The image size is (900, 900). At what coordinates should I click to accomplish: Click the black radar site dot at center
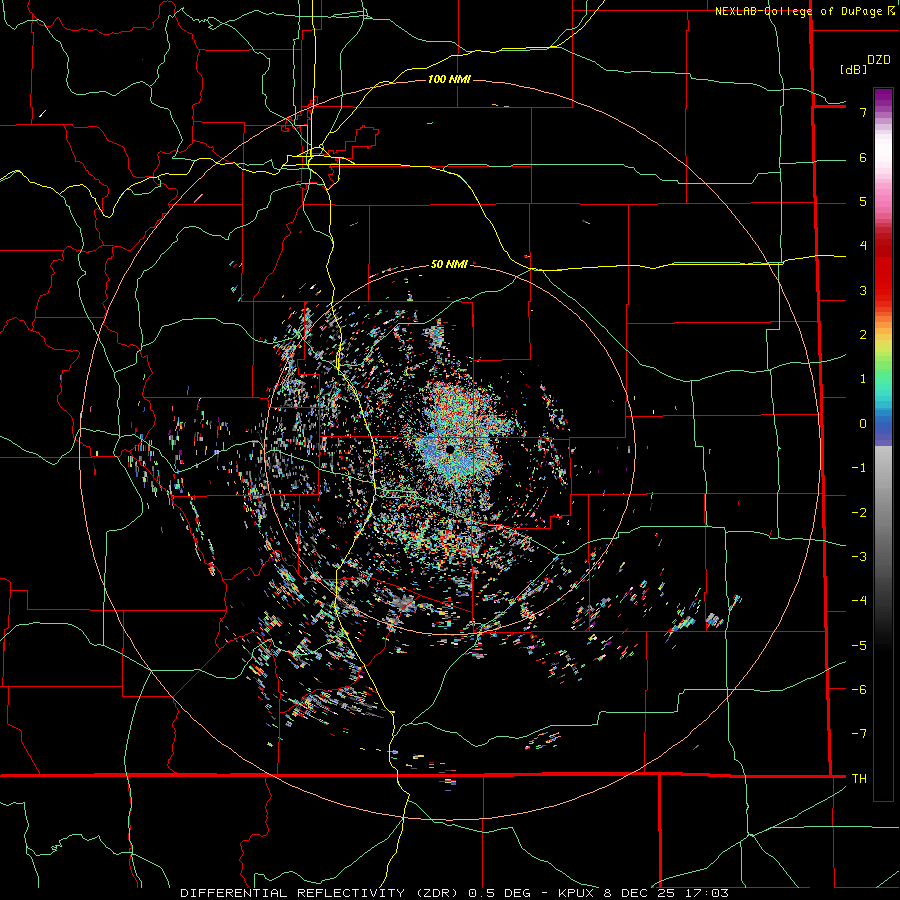(x=450, y=449)
